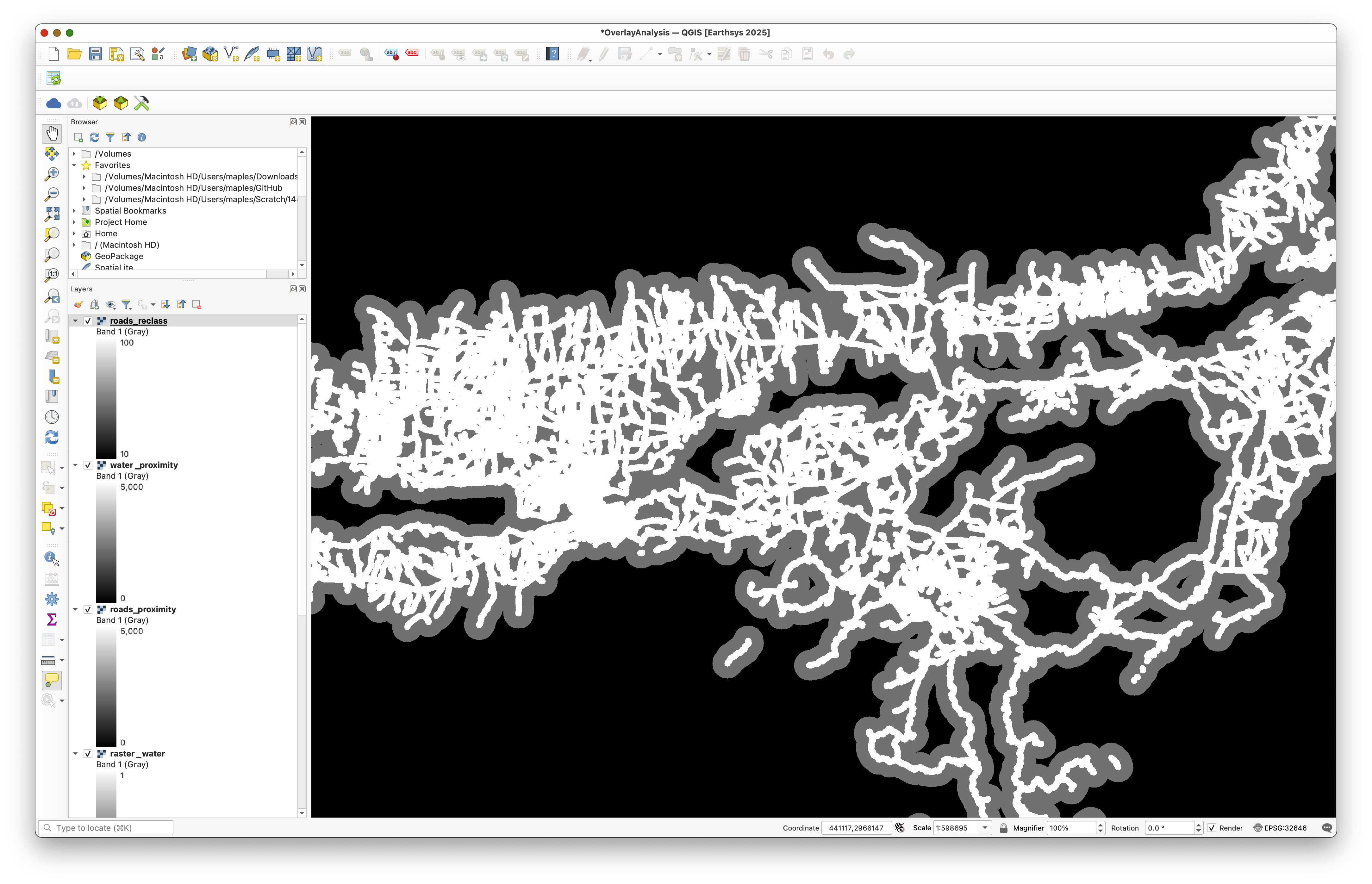Toggle mouse extents display next to coordinates

point(900,828)
